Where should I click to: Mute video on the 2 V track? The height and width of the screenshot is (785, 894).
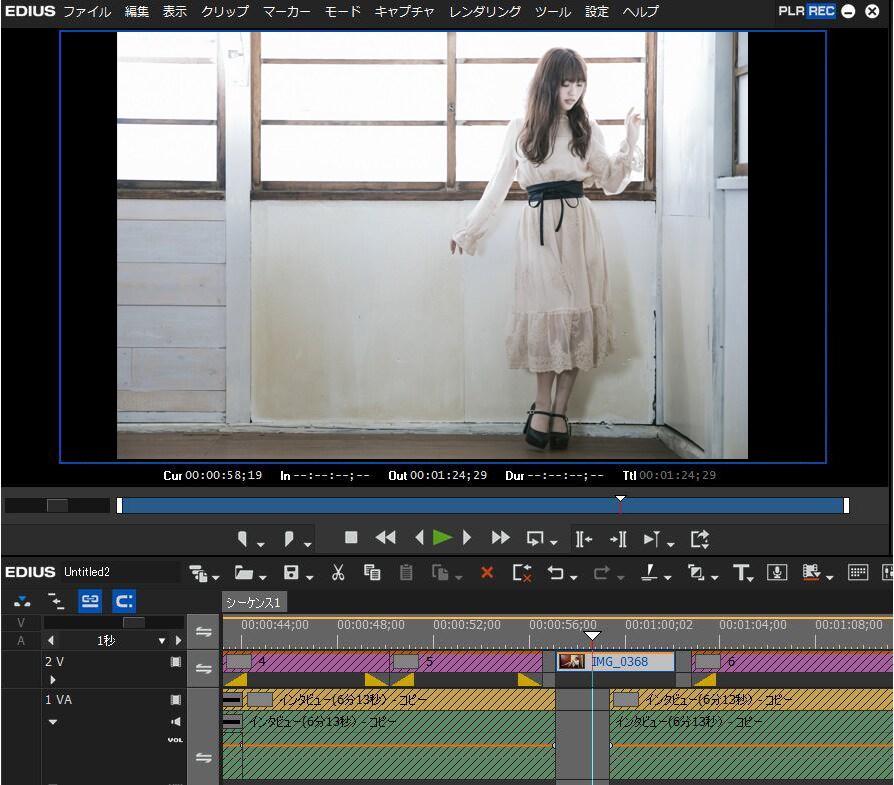tap(176, 662)
